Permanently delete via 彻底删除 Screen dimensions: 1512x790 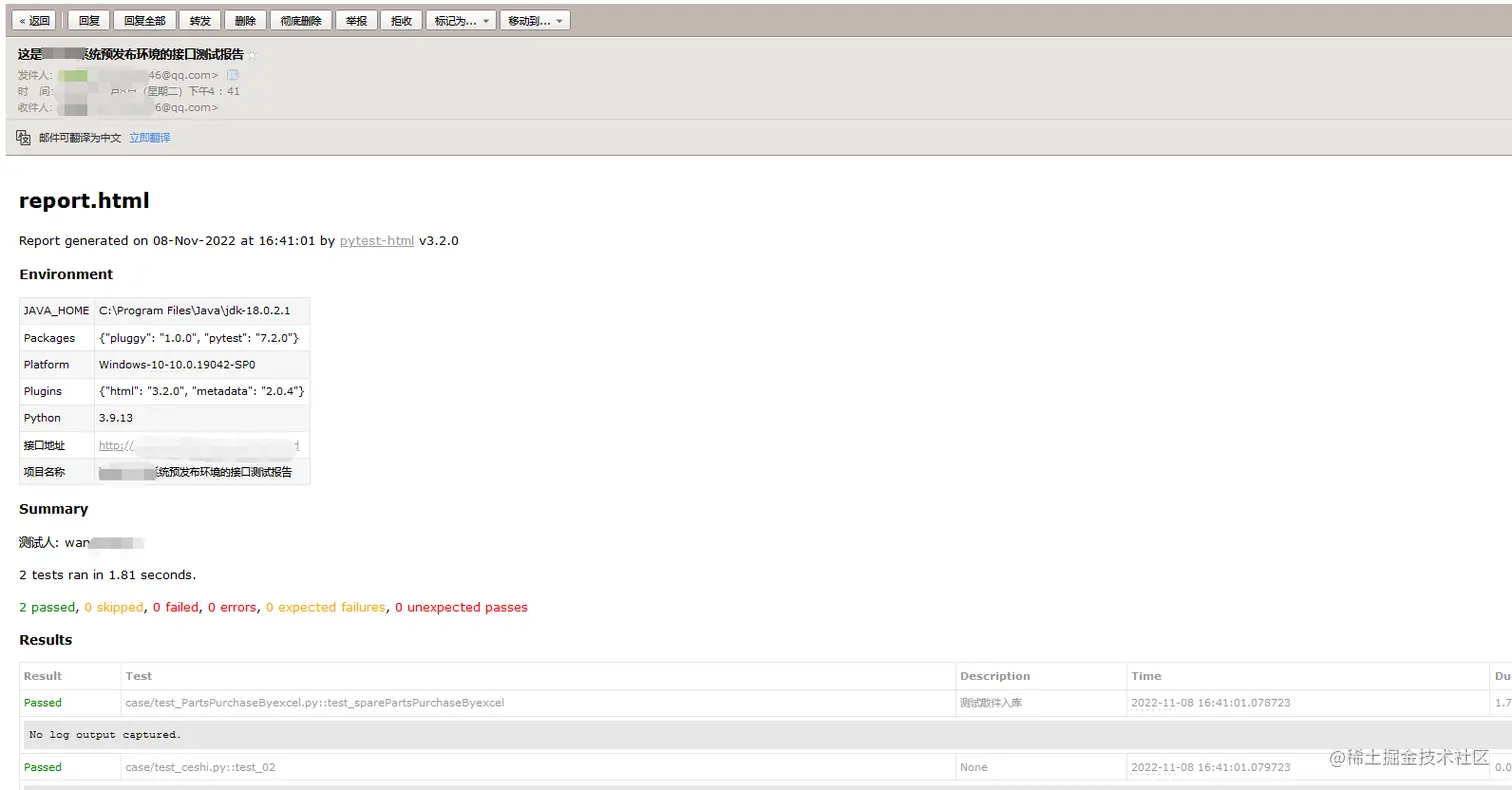pos(301,20)
